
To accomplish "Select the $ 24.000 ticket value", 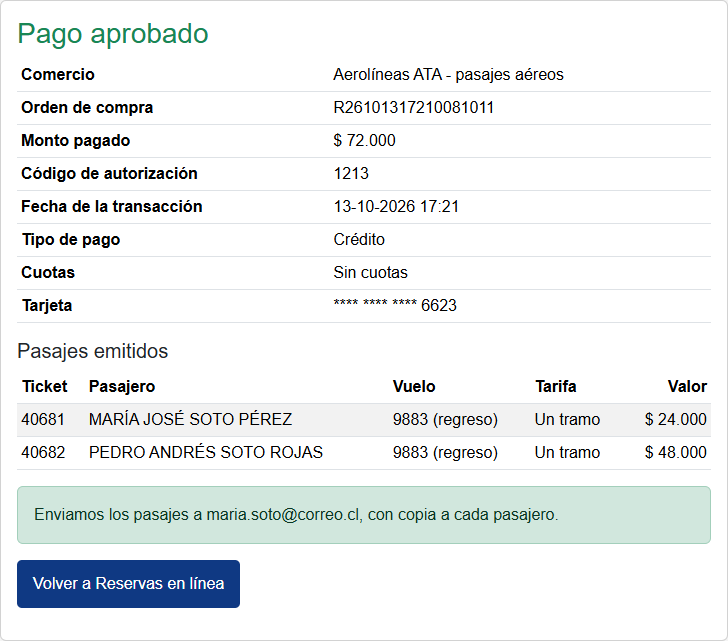I will click(x=676, y=419).
